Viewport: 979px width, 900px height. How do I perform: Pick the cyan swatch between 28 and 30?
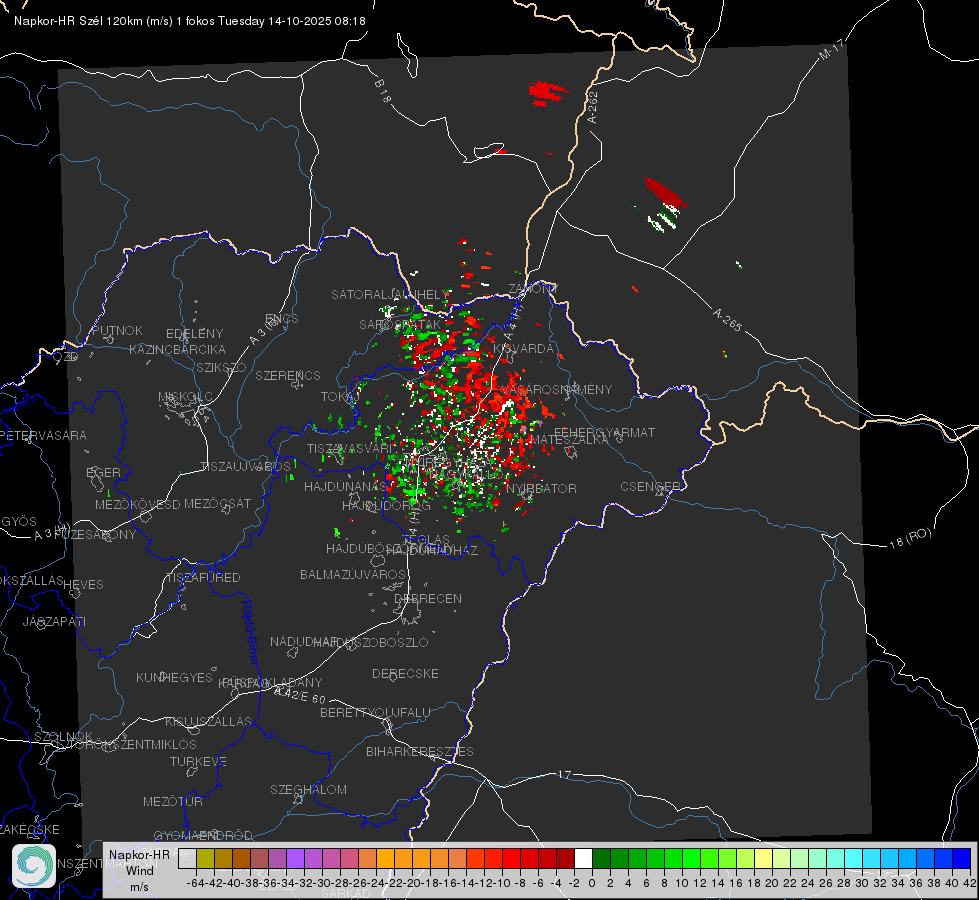[x=853, y=858]
